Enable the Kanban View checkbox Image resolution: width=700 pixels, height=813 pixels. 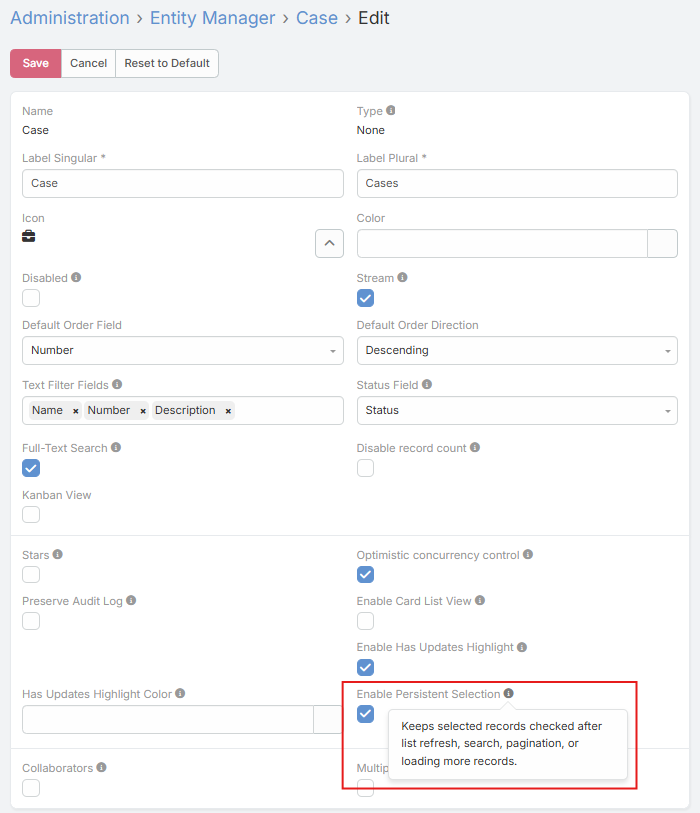point(31,515)
